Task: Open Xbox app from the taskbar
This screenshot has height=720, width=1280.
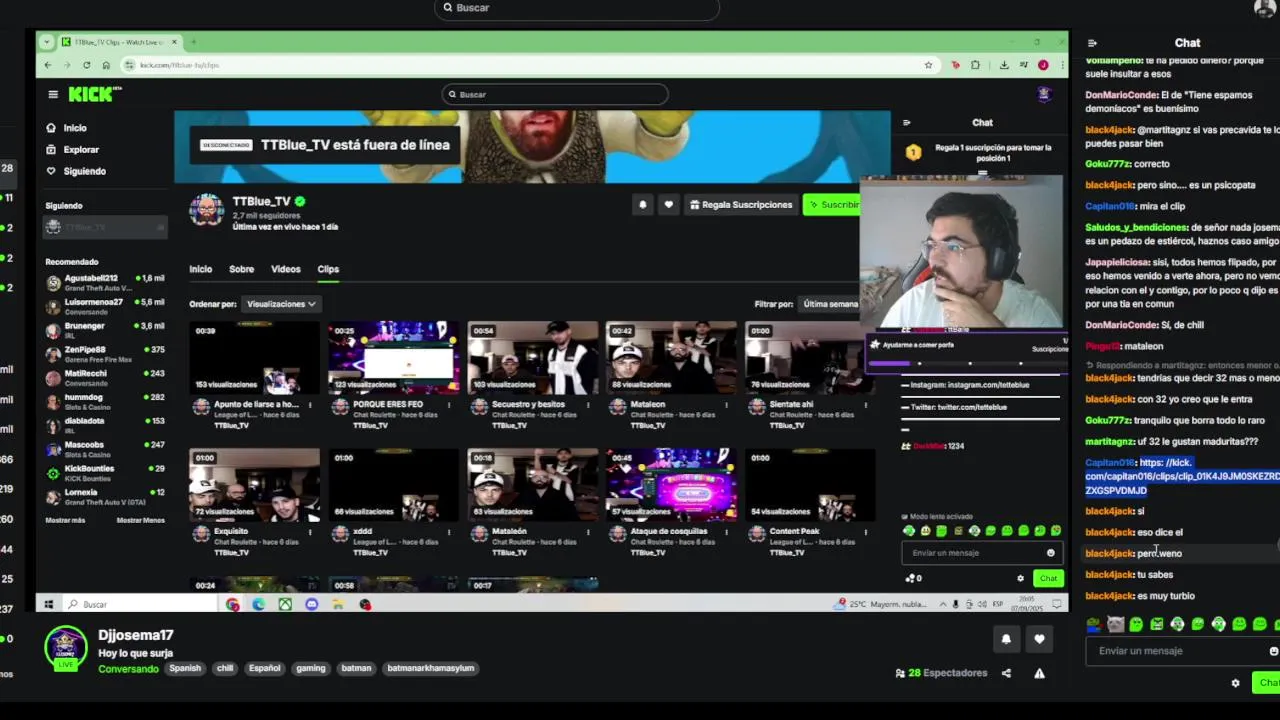Action: click(285, 604)
